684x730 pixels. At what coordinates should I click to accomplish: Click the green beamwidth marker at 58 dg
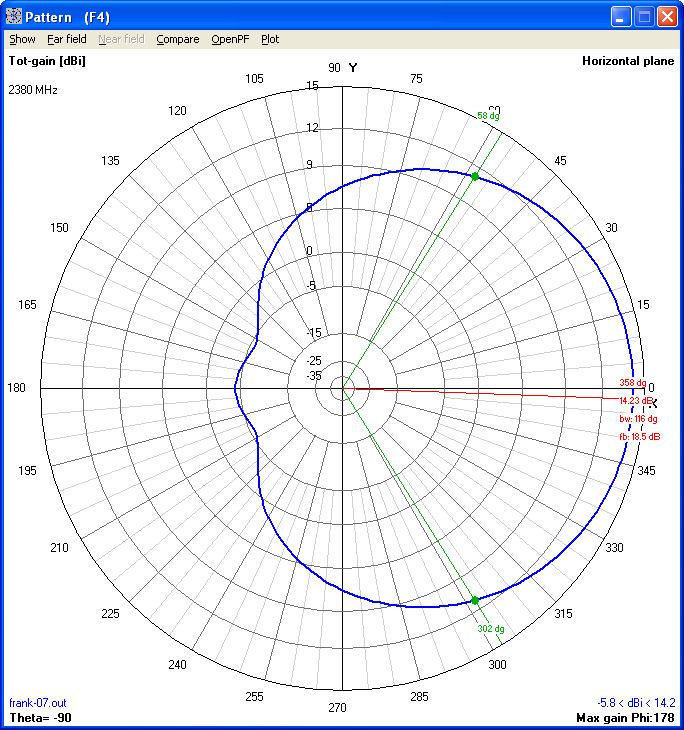475,176
